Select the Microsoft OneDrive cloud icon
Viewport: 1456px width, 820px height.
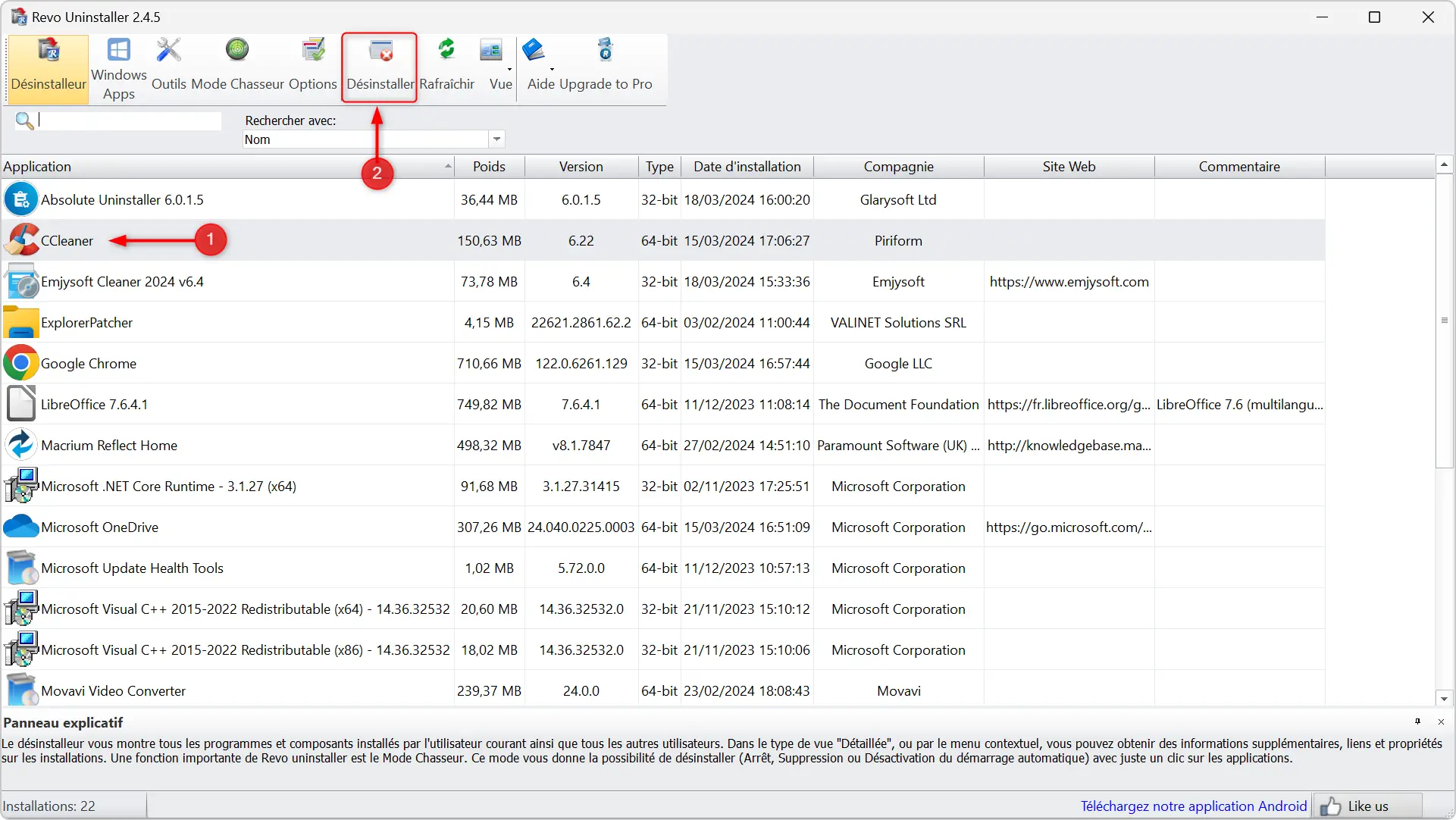click(x=21, y=527)
